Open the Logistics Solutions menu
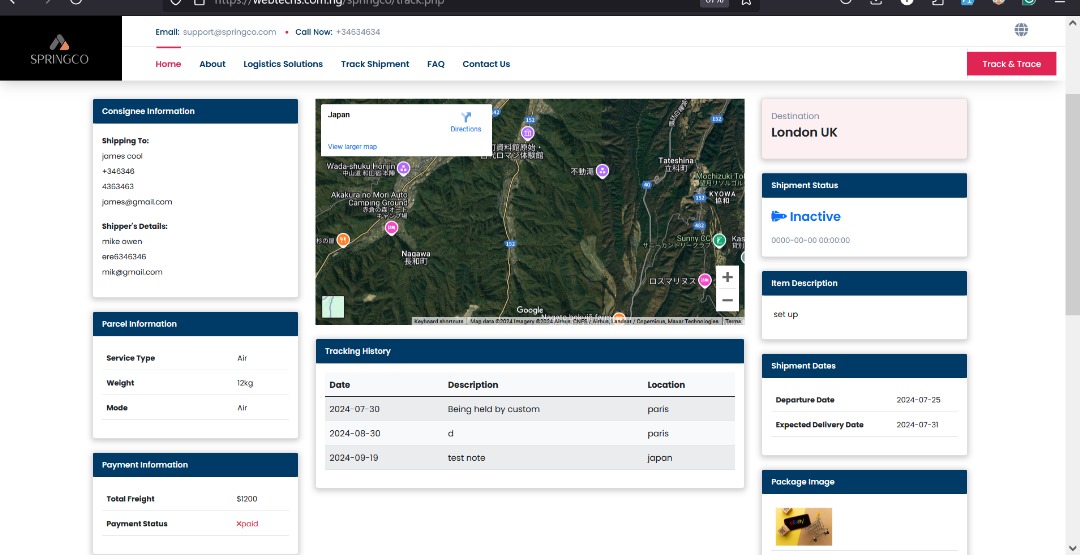This screenshot has height=555, width=1080. pyautogui.click(x=283, y=64)
